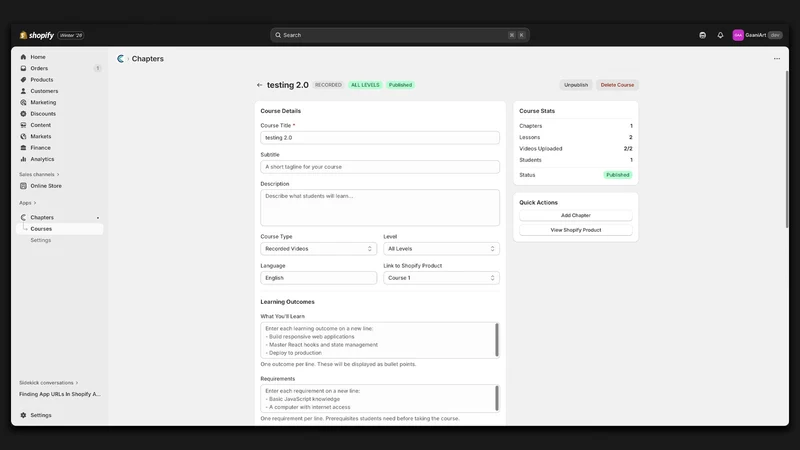Click the Customers person icon
Screen dimensions: 800x450
tap(23, 91)
